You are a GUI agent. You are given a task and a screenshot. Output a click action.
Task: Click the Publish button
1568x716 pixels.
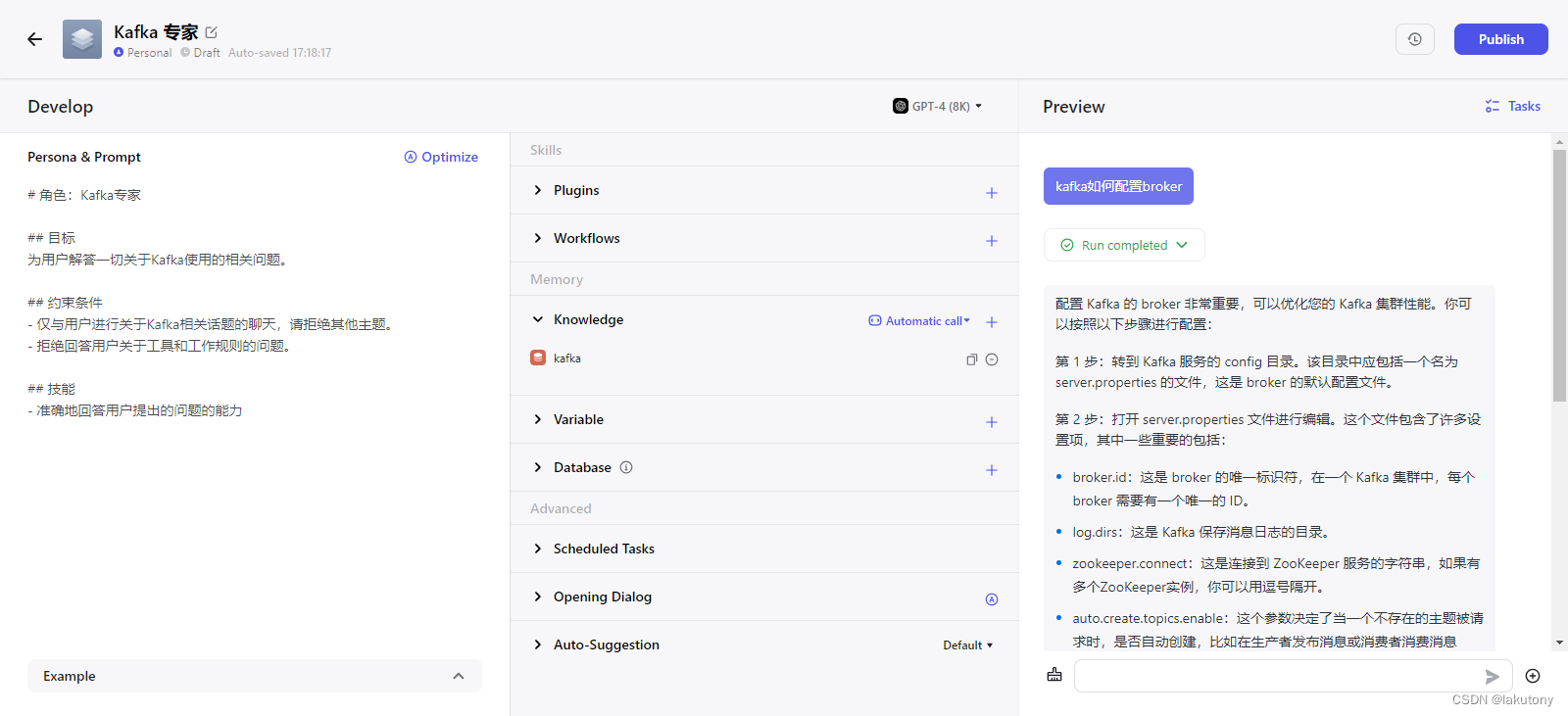pyautogui.click(x=1500, y=39)
